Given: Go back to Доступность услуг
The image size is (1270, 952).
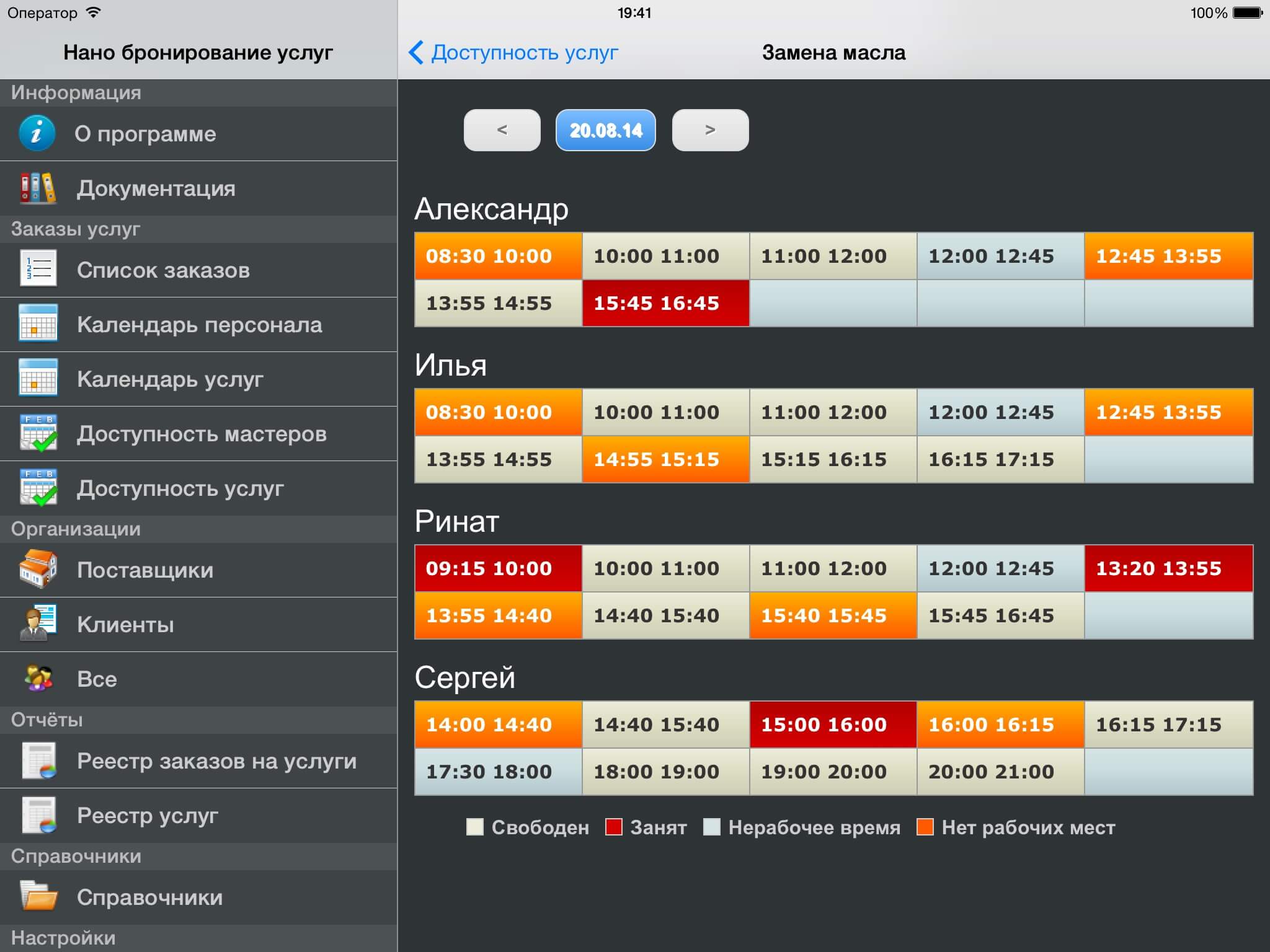Looking at the screenshot, I should [513, 53].
